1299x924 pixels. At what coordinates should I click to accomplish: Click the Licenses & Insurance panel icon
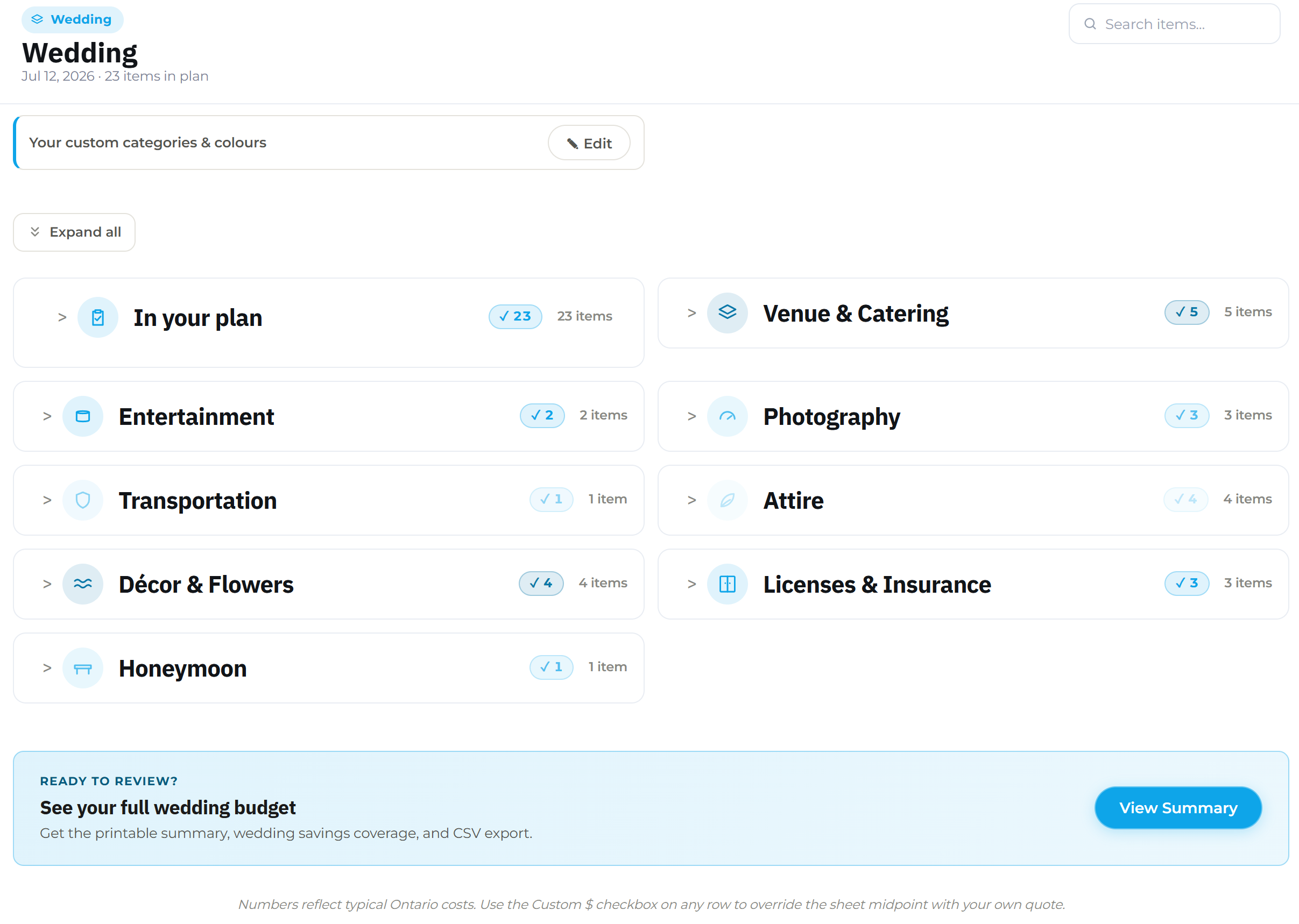pos(727,584)
